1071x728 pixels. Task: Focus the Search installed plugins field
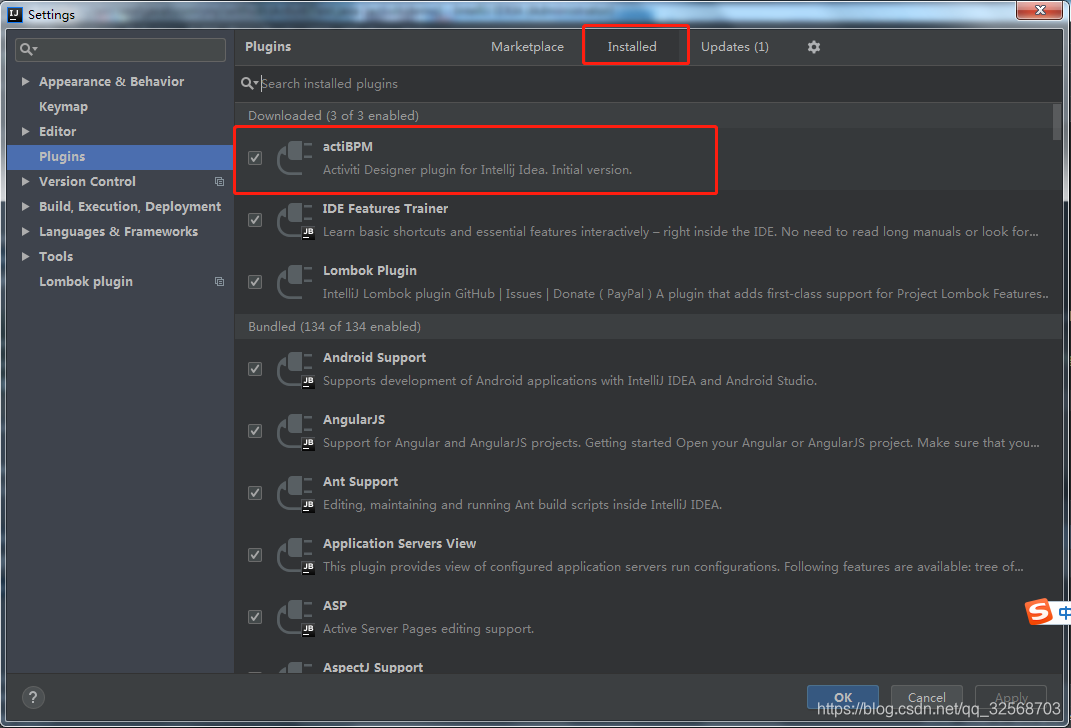click(649, 83)
